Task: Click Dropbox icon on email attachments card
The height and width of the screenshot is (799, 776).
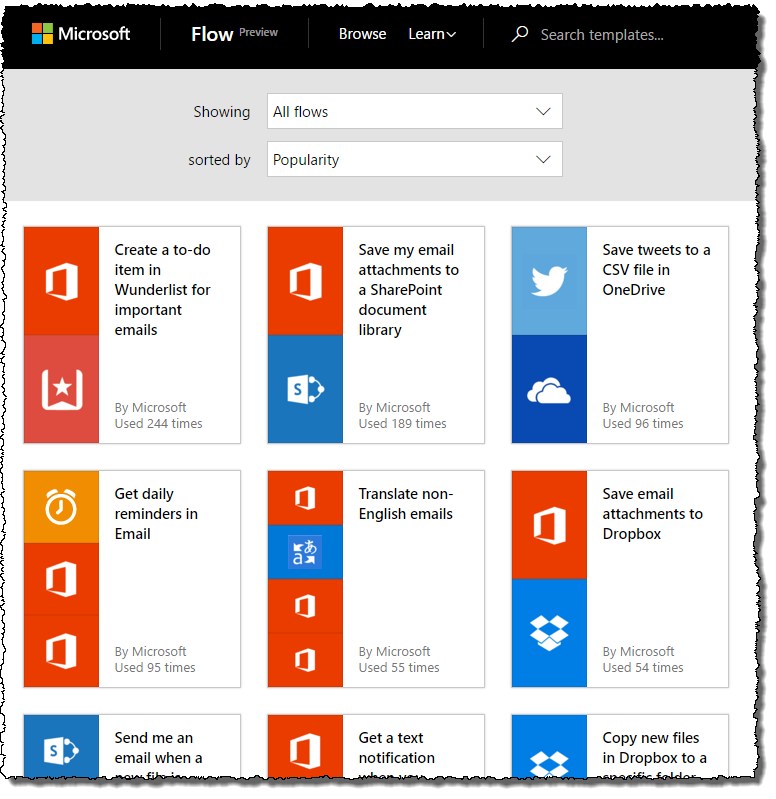Action: tap(549, 633)
